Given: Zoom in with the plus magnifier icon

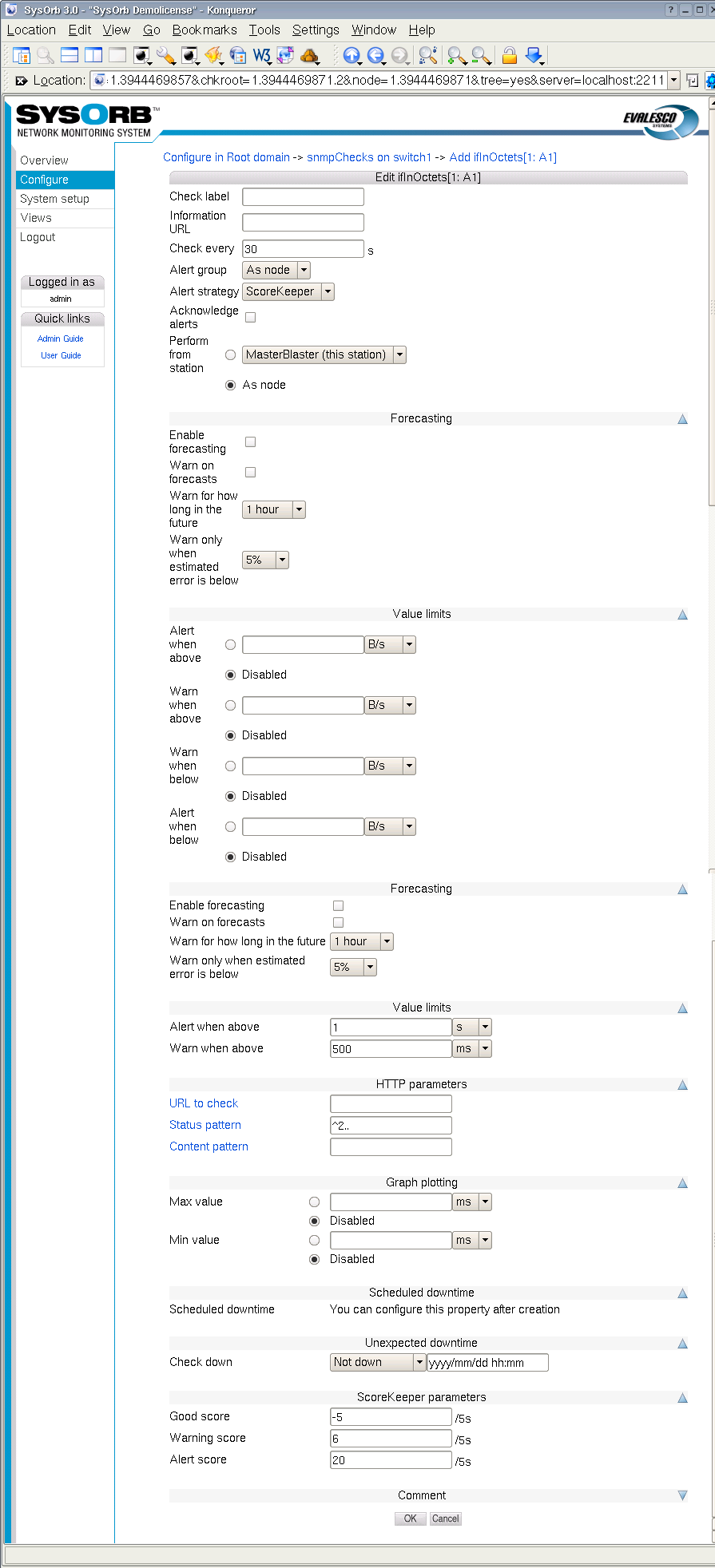Looking at the screenshot, I should (x=457, y=55).
